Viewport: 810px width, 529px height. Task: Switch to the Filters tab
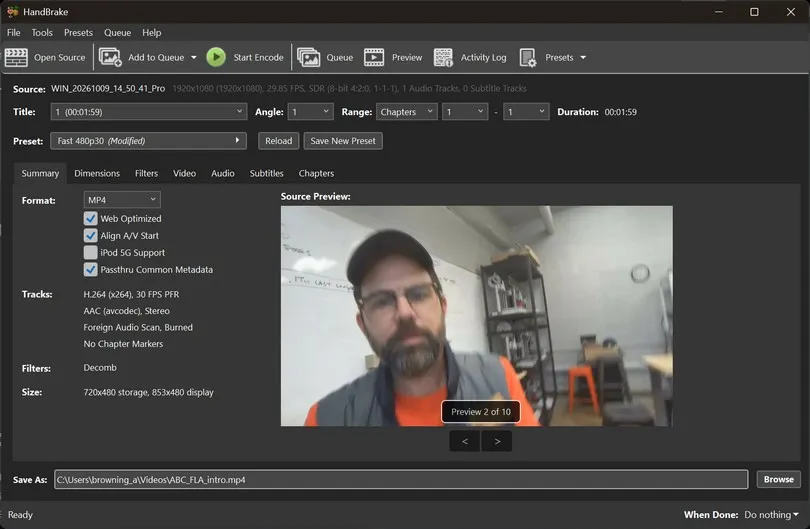tap(146, 174)
